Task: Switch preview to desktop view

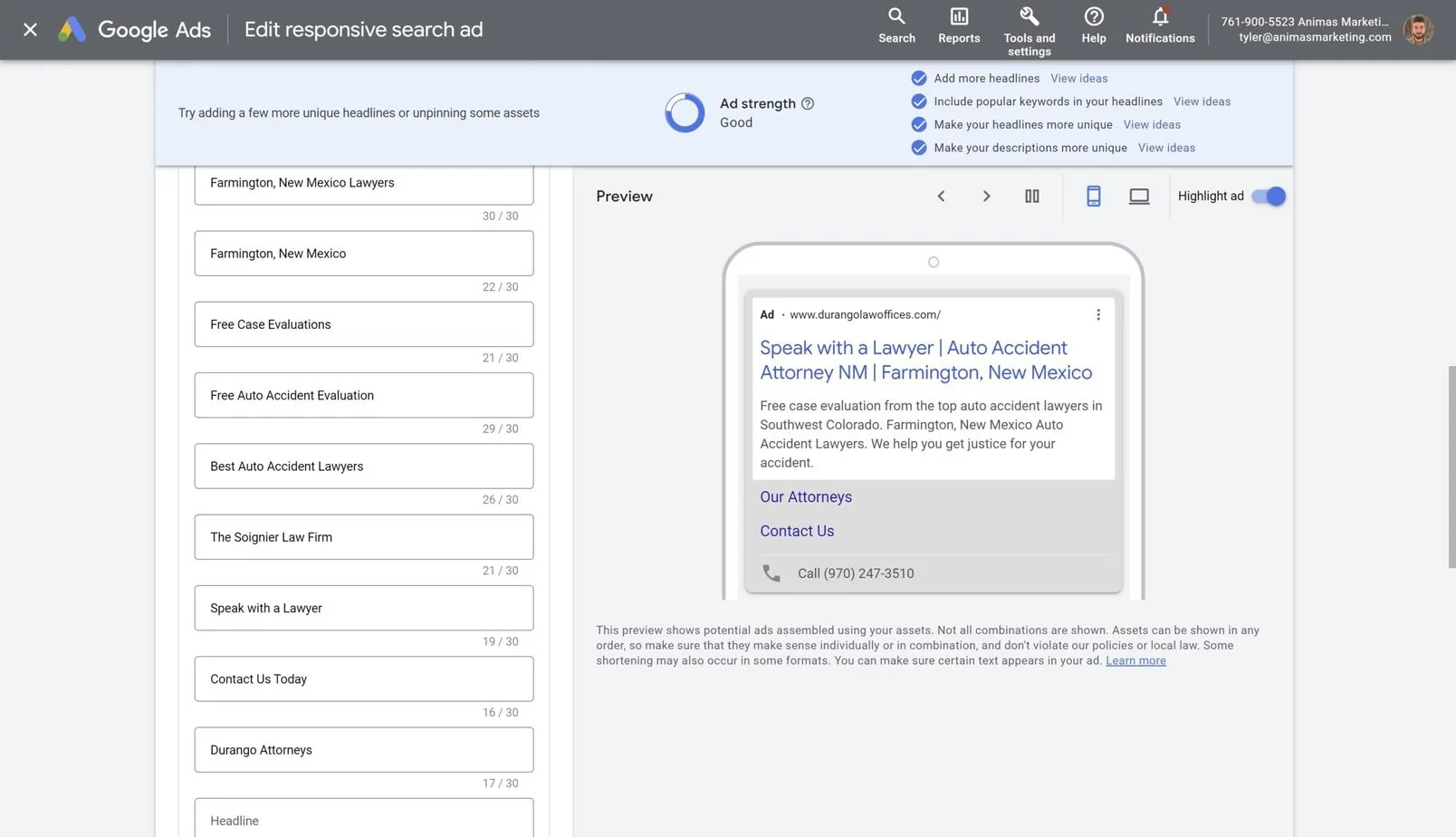Action: click(x=1138, y=197)
